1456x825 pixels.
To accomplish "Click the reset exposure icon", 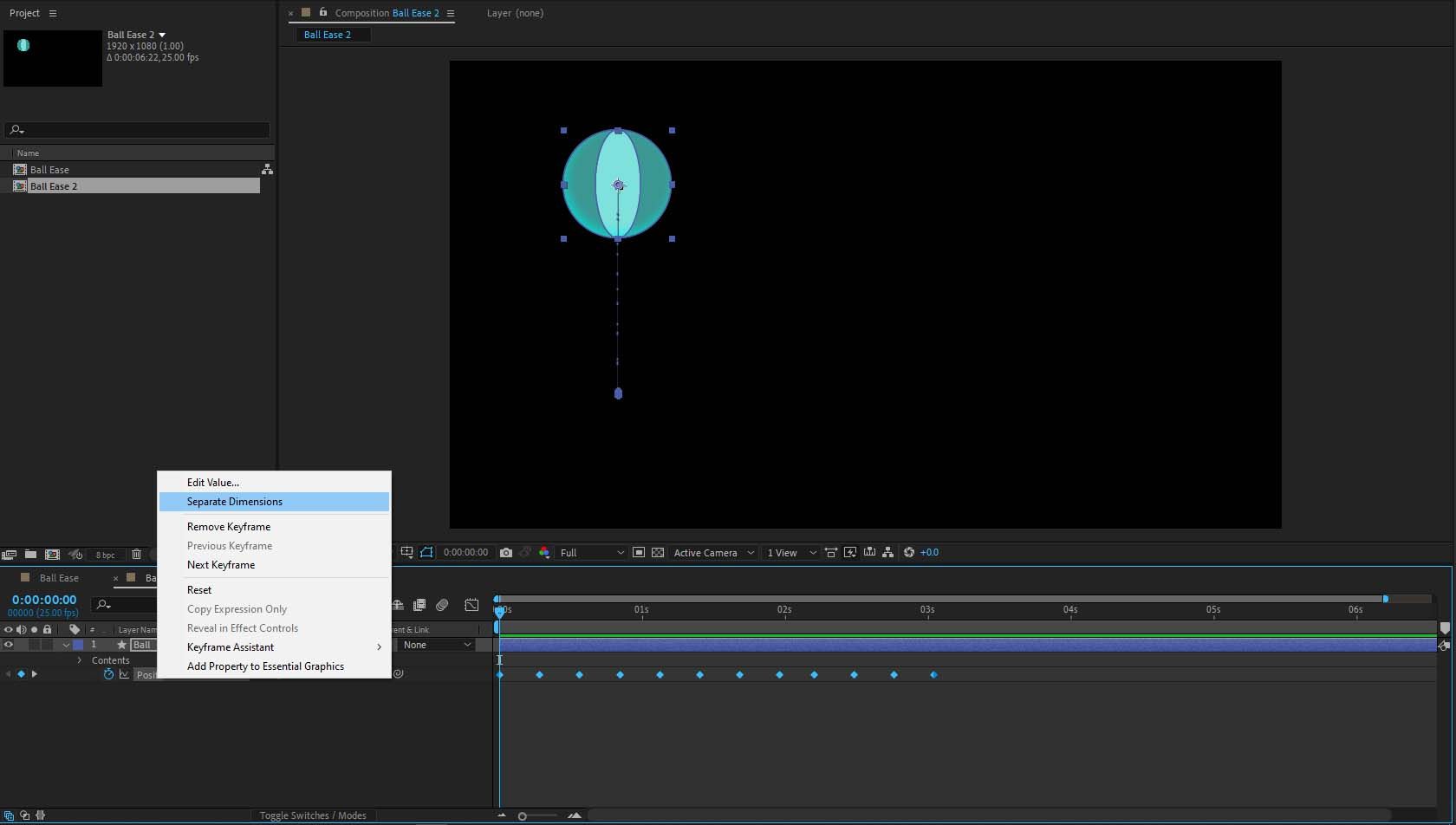I will 909,553.
